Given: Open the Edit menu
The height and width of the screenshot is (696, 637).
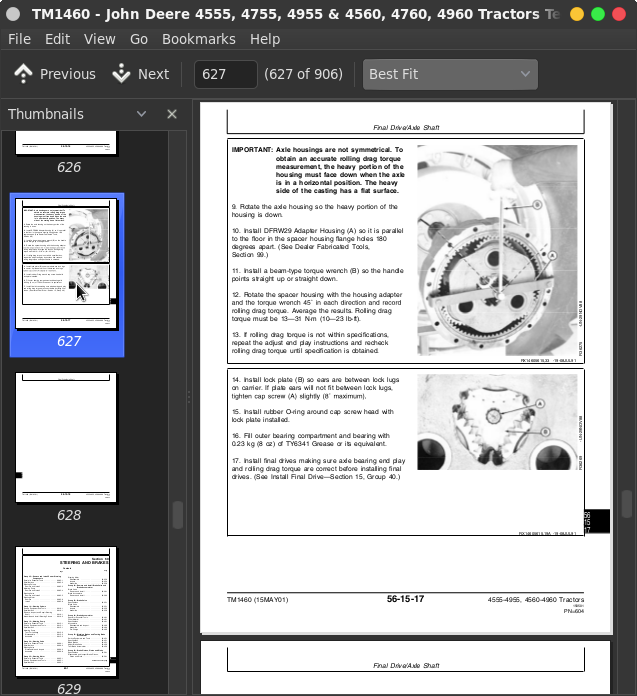Looking at the screenshot, I should pyautogui.click(x=57, y=39).
